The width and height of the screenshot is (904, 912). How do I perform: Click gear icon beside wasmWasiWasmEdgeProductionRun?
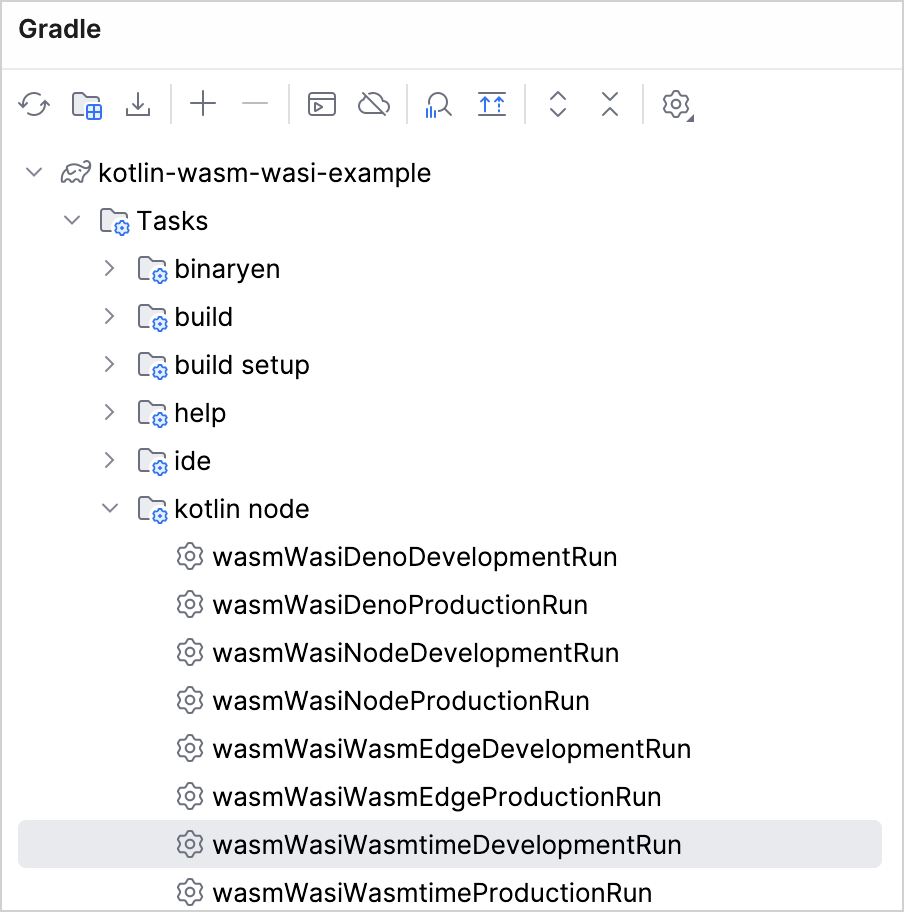(x=190, y=796)
